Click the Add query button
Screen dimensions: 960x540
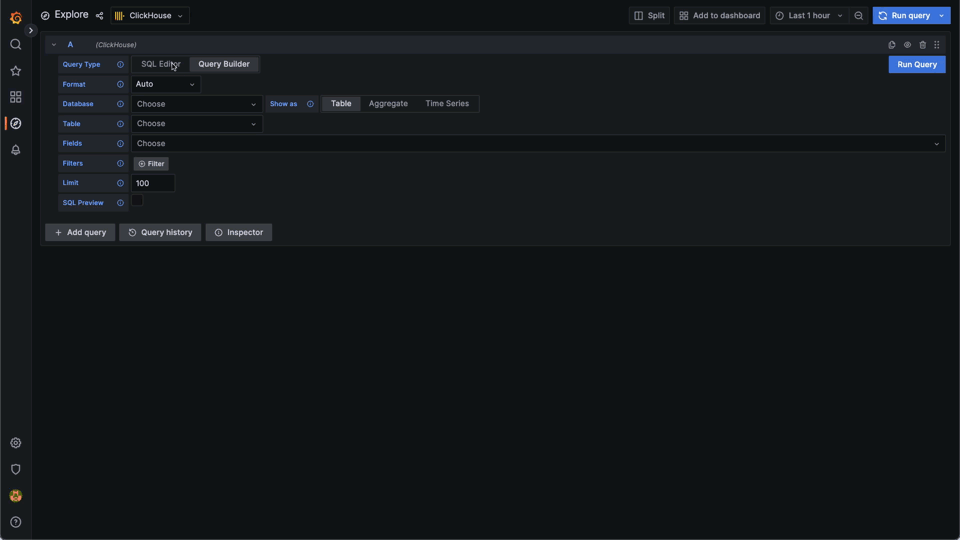(x=80, y=232)
